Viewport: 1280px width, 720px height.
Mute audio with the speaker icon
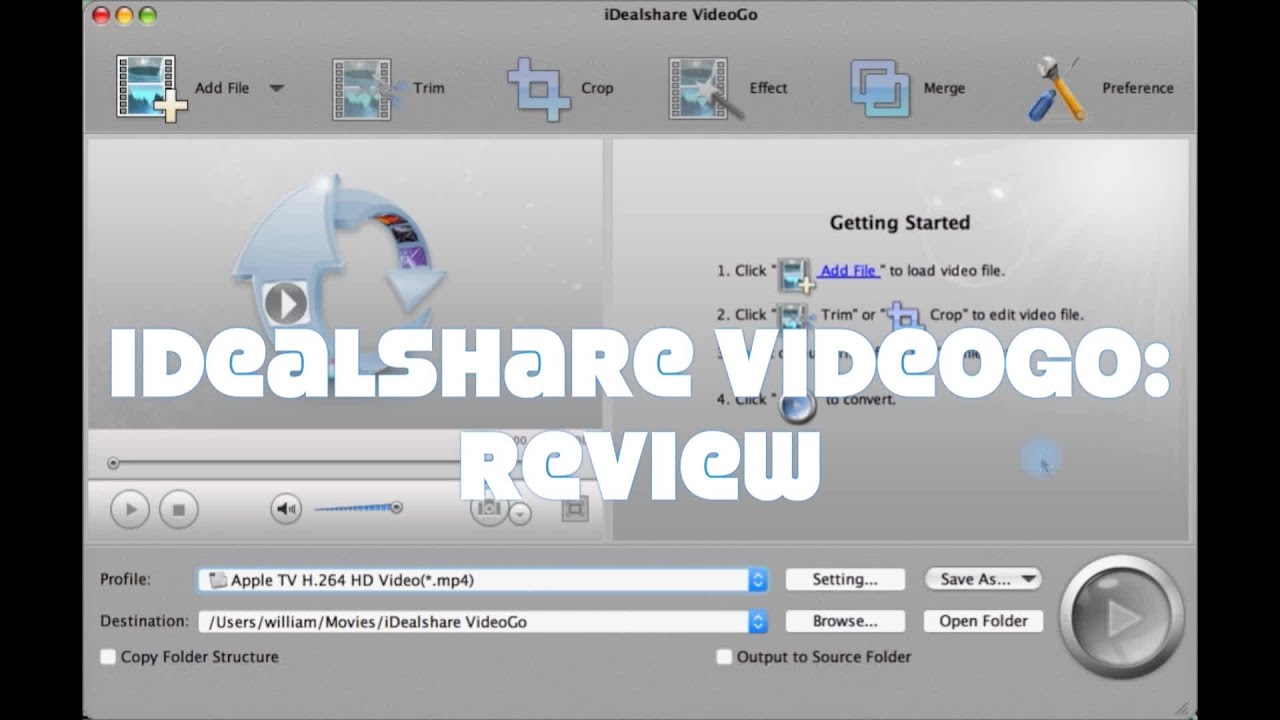[286, 510]
